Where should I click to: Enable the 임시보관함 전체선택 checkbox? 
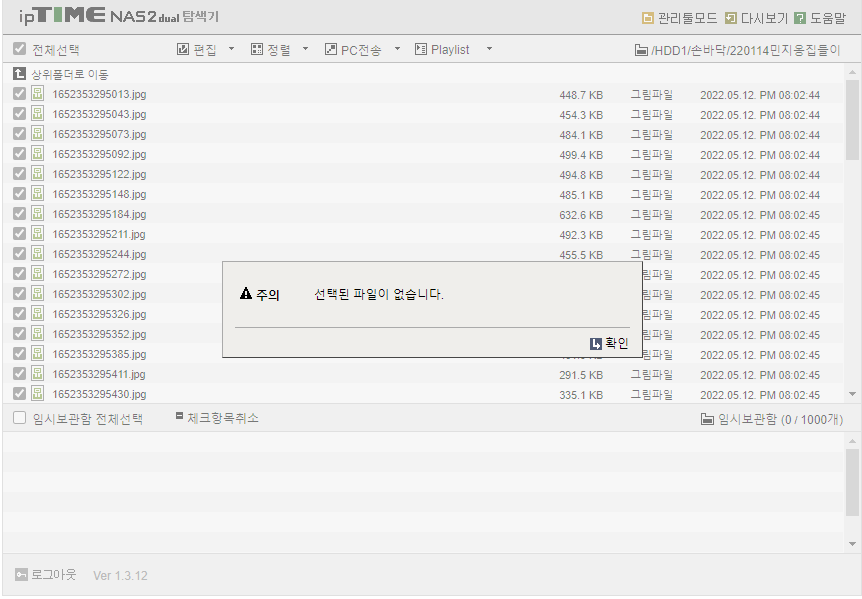19,418
